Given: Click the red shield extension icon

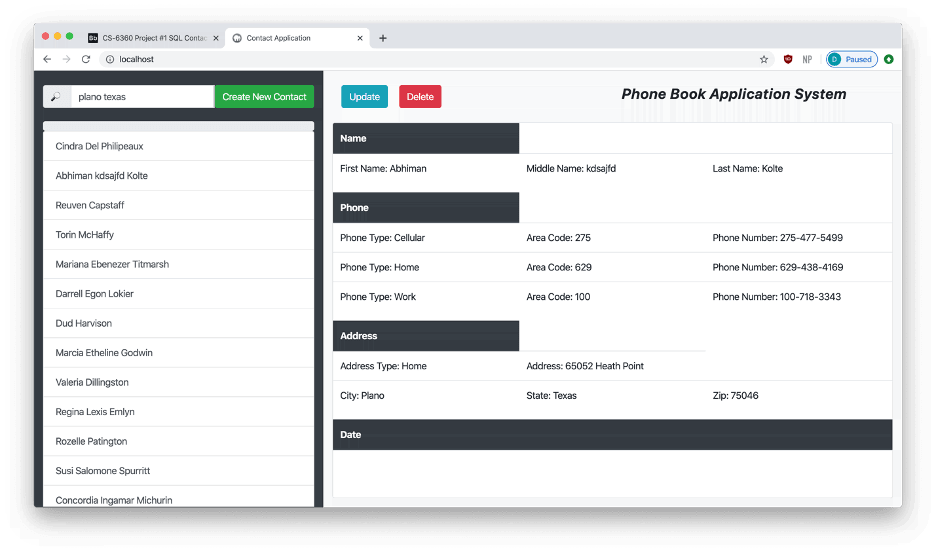Looking at the screenshot, I should 788,59.
